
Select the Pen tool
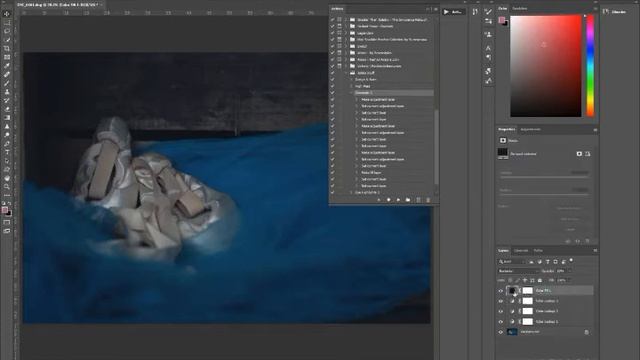point(7,144)
